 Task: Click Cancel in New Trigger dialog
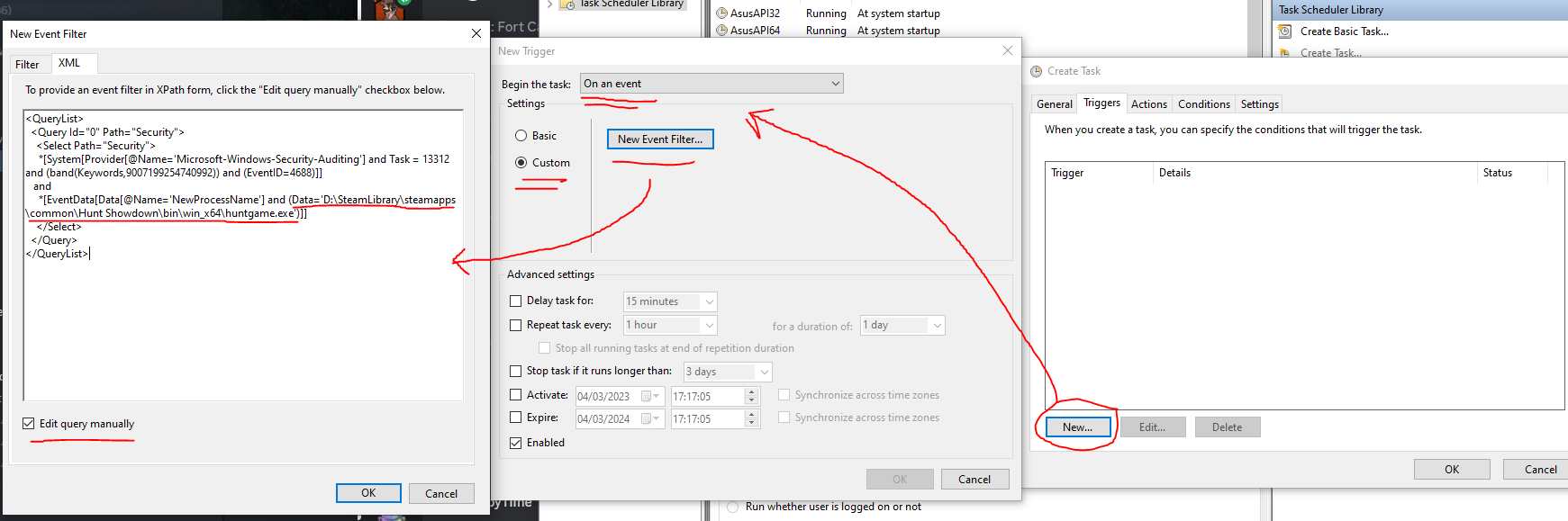click(x=974, y=480)
